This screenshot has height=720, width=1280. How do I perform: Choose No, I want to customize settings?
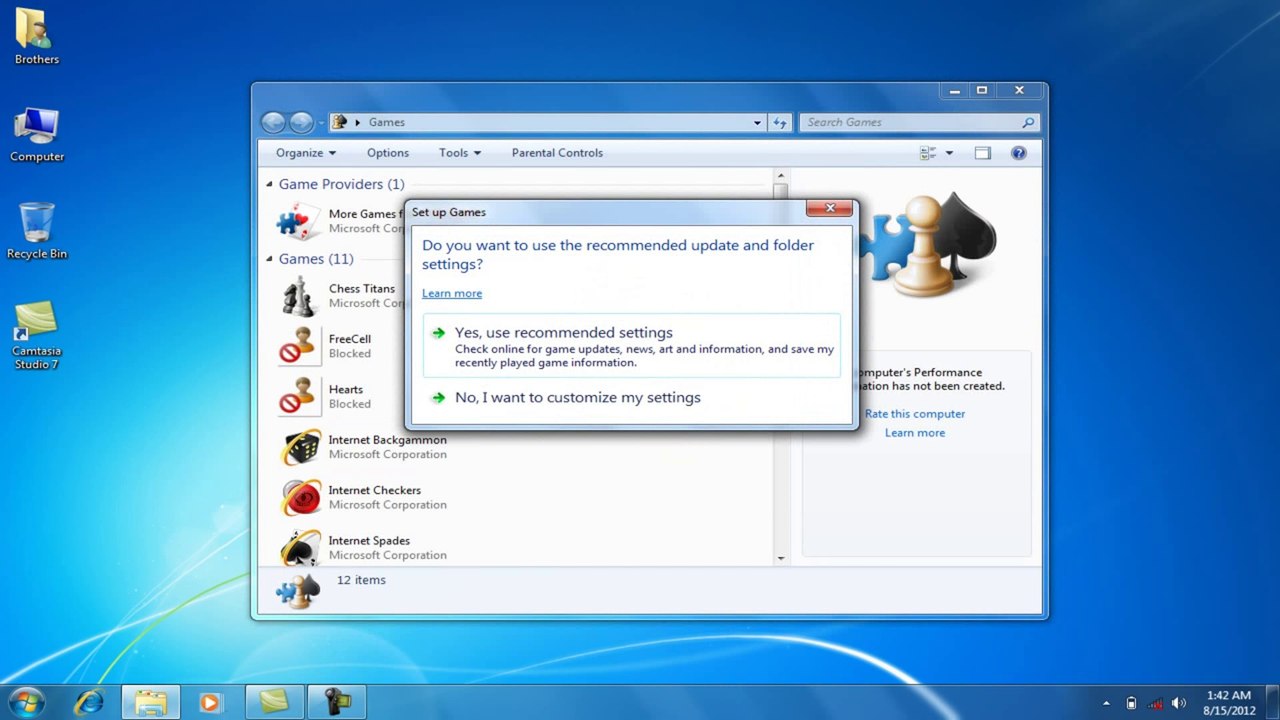coord(632,397)
